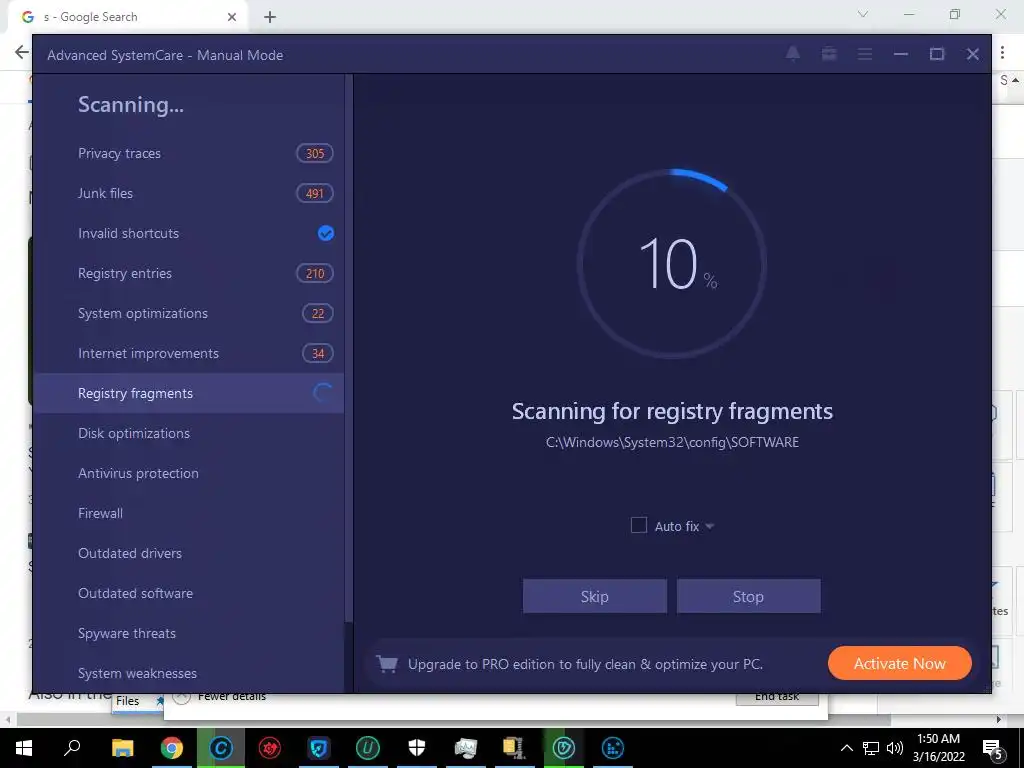Open Task Manager icon in taskbar
The width and height of the screenshot is (1024, 768).
(466, 748)
